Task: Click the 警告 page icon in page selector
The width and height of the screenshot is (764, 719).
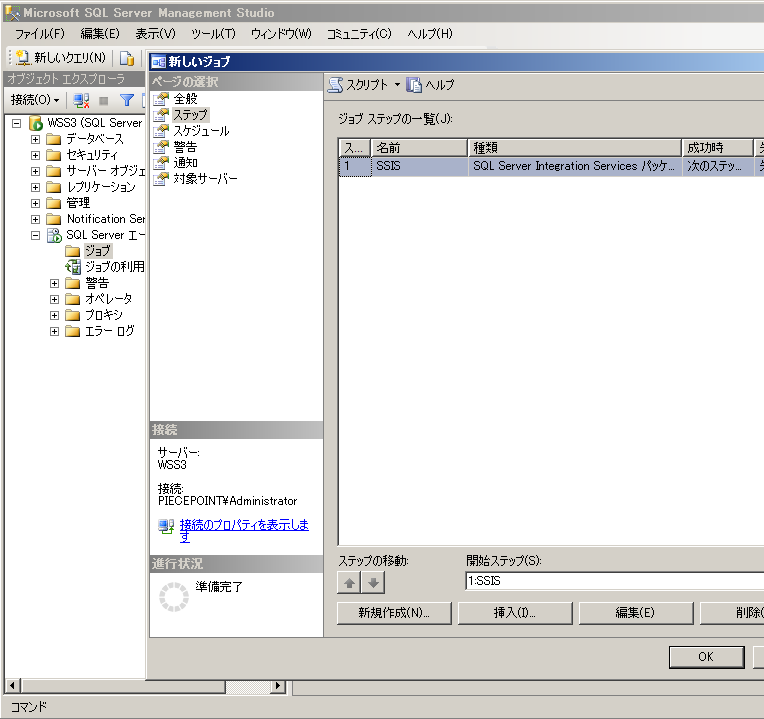Action: tap(161, 147)
